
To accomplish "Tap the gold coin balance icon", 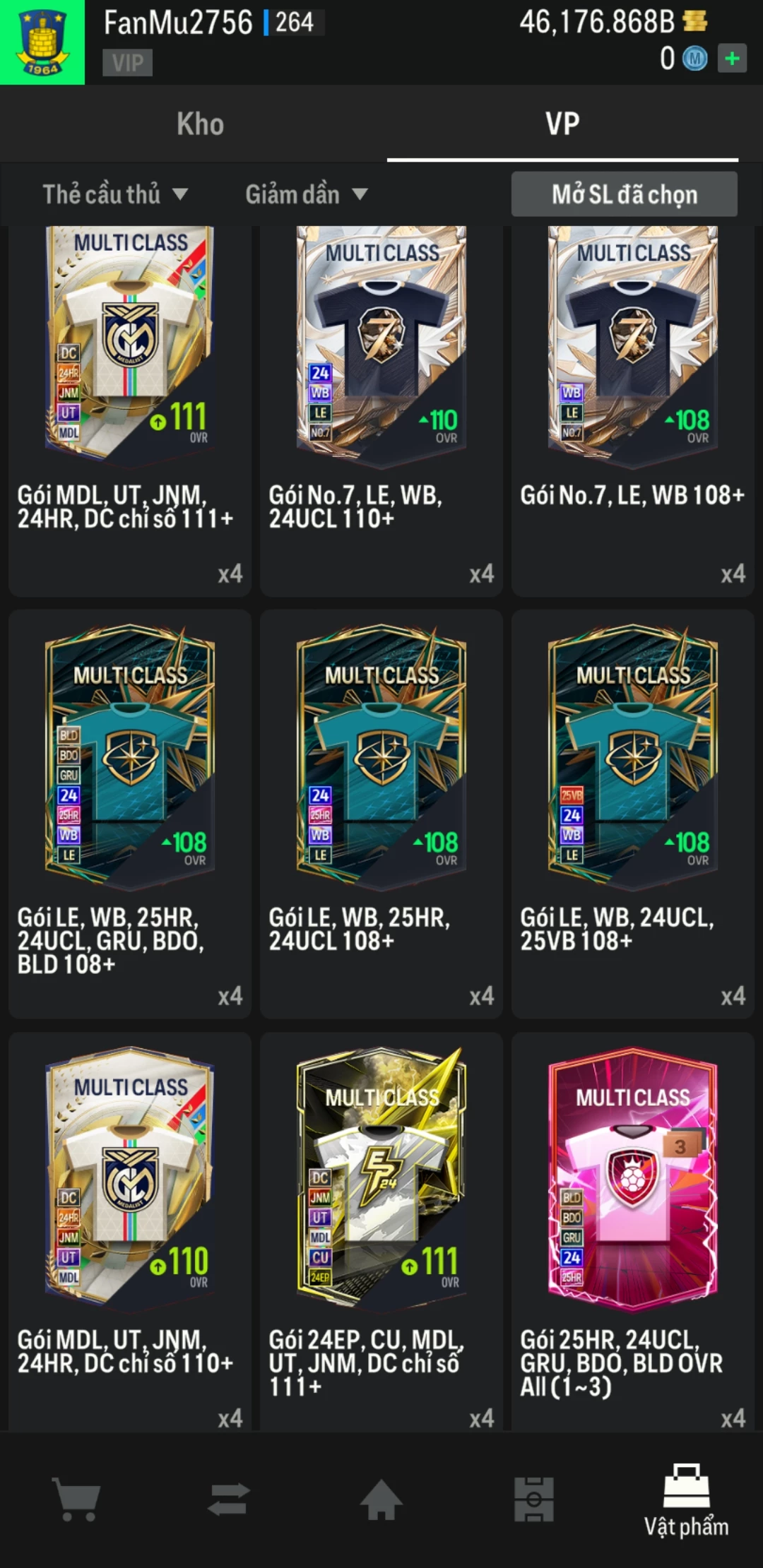I will point(695,22).
